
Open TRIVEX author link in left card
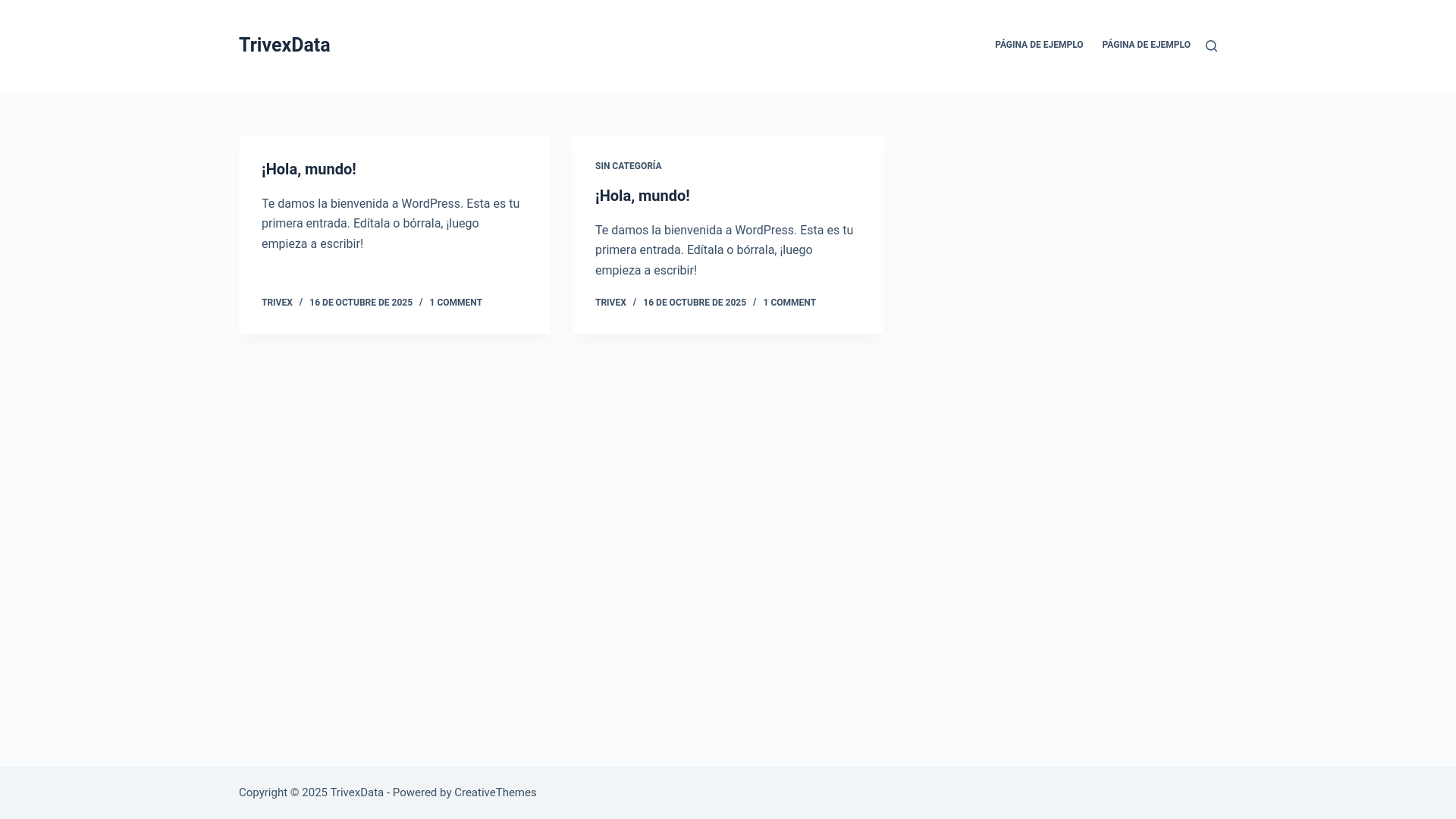tap(277, 303)
